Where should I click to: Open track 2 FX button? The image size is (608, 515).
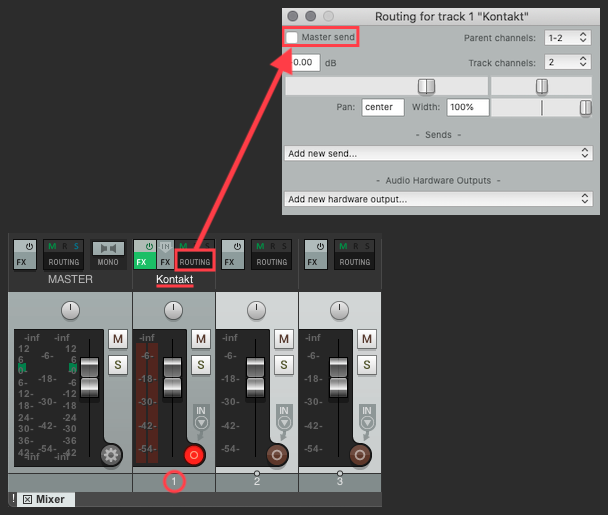[x=233, y=262]
